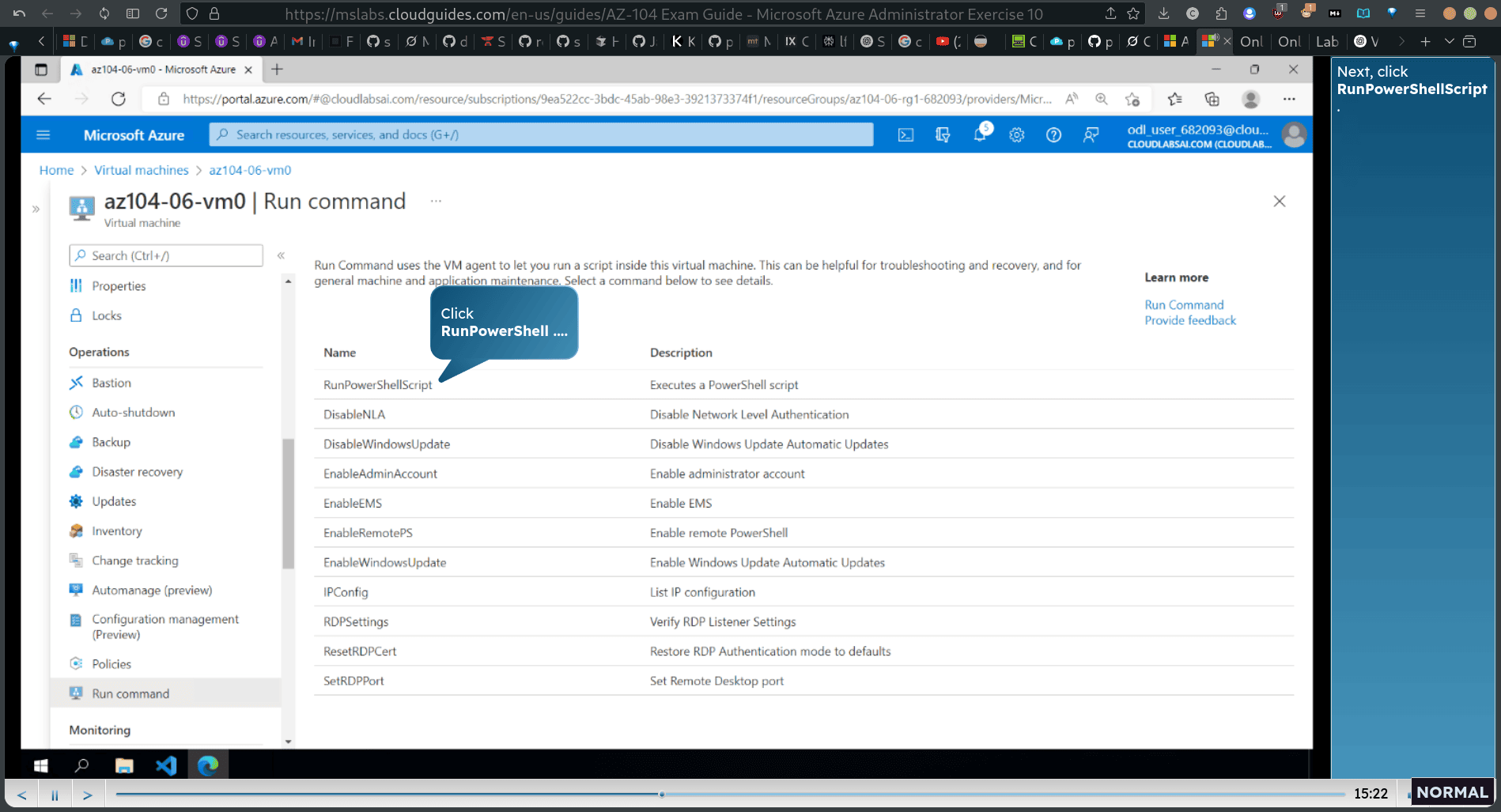This screenshot has height=812, width=1501.
Task: Open Windows Start menu
Action: pyautogui.click(x=41, y=765)
